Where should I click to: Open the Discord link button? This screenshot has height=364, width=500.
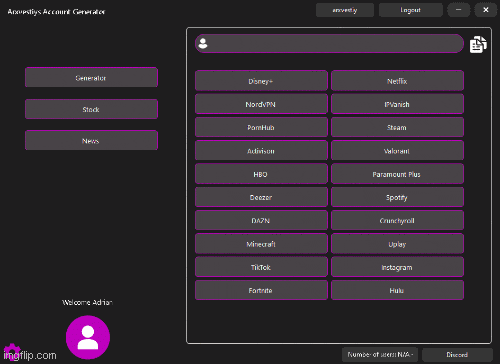coord(457,355)
